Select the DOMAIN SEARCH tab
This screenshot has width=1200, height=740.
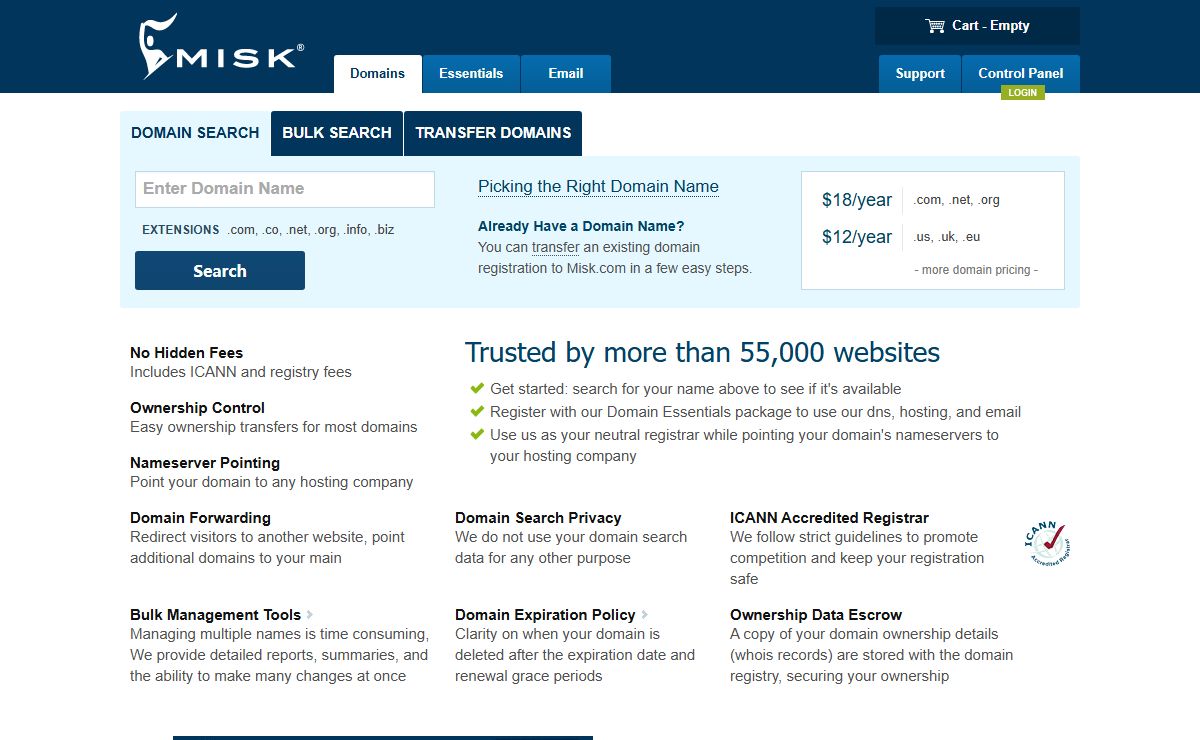click(195, 133)
